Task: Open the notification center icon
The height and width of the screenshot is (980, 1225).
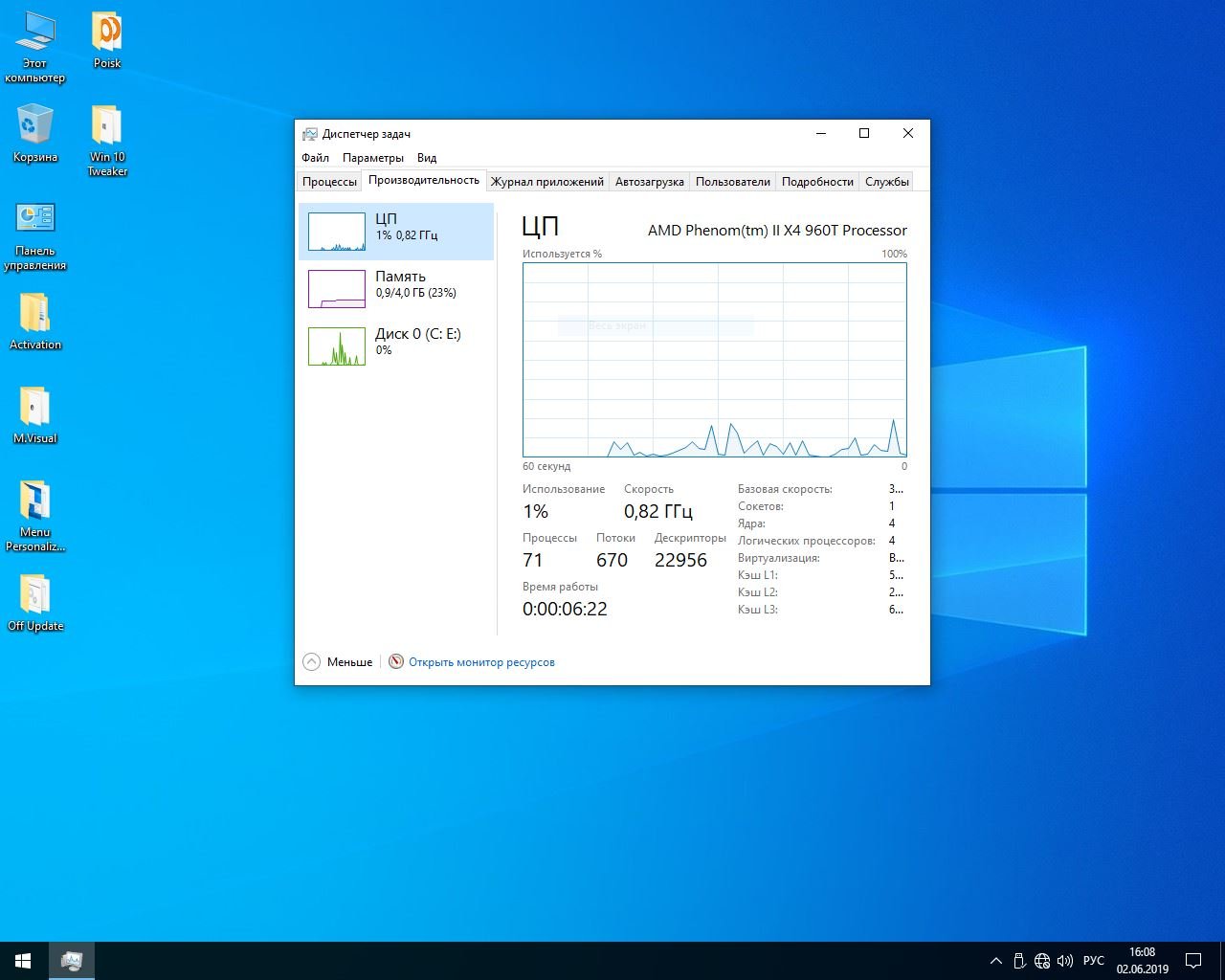Action: coord(1193,961)
